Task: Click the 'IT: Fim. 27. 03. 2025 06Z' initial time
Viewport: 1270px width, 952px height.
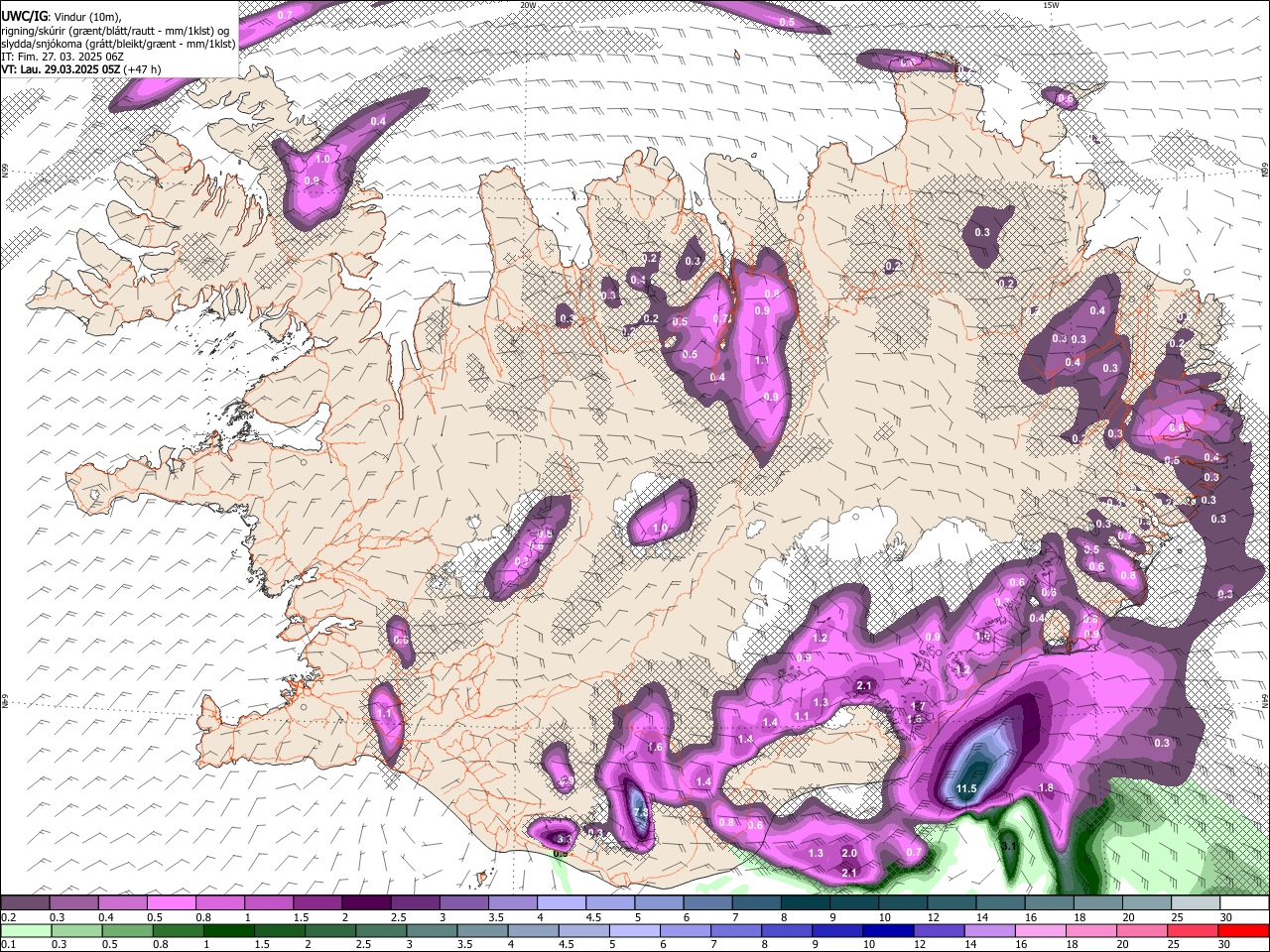Action: (x=63, y=57)
